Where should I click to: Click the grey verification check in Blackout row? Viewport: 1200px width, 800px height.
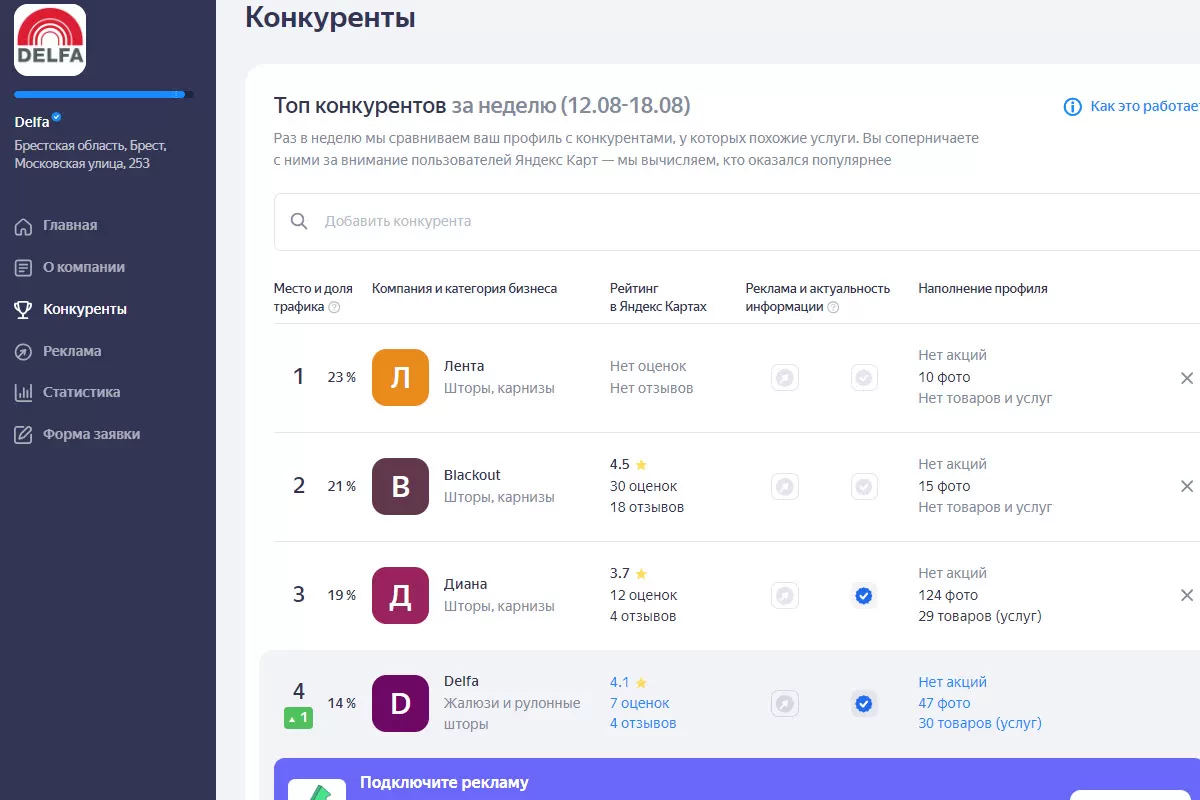(x=864, y=487)
